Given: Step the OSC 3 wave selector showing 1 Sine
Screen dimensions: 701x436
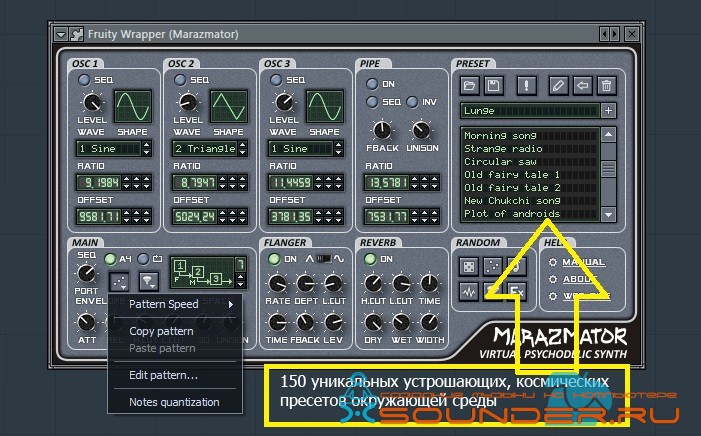Looking at the screenshot, I should pyautogui.click(x=338, y=148).
